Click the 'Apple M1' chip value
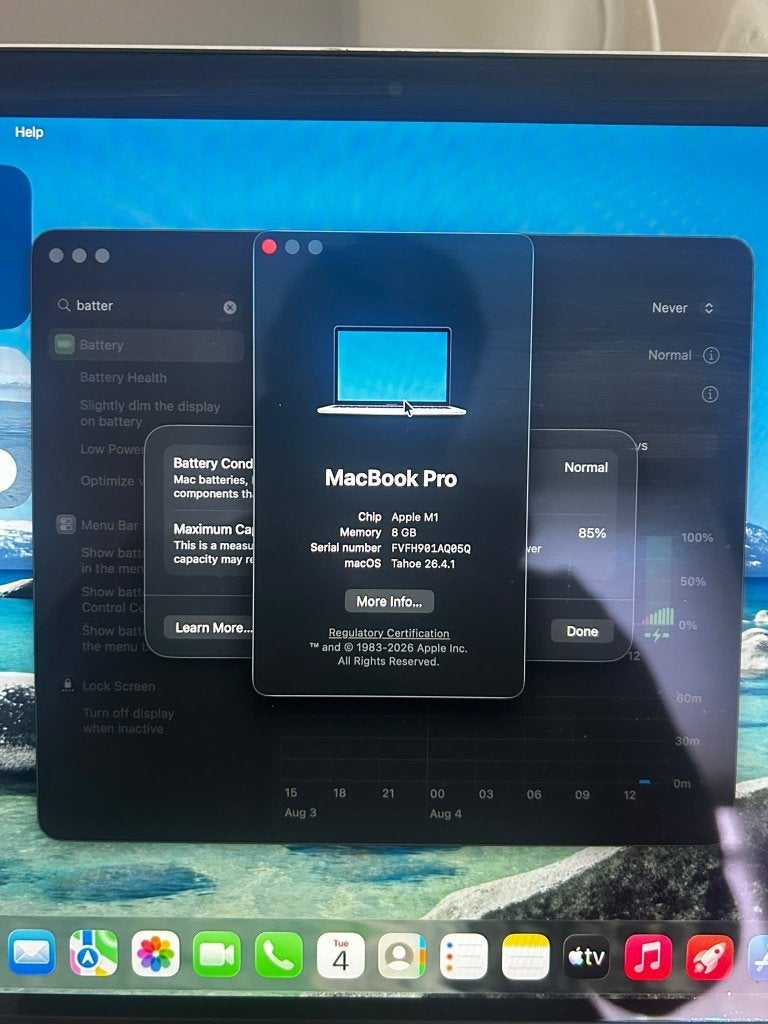The height and width of the screenshot is (1024, 768). click(x=415, y=517)
